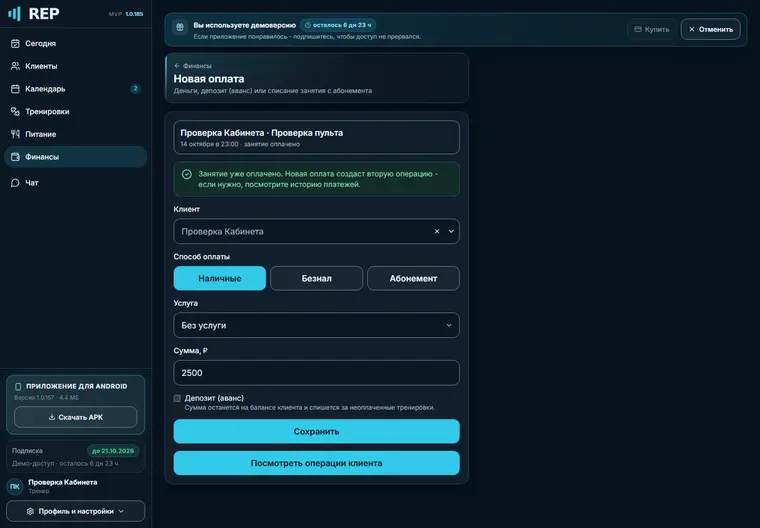The image size is (760, 528).
Task: Click the demo banner gift icon
Action: [180, 27]
